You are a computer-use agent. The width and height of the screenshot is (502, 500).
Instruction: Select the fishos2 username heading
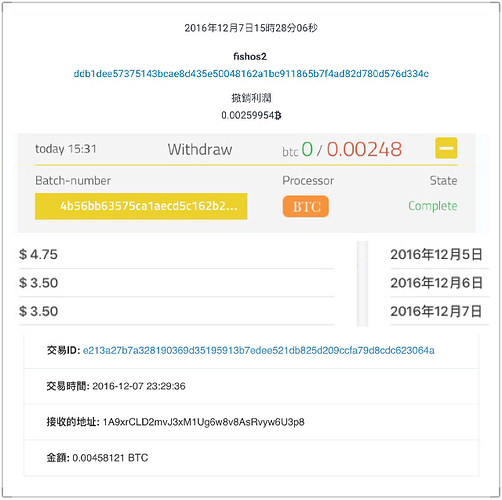click(x=250, y=57)
